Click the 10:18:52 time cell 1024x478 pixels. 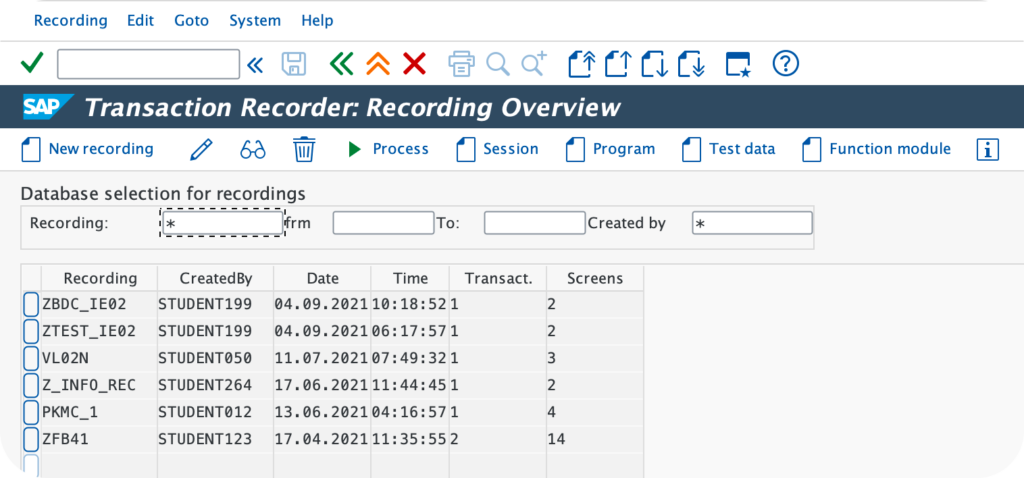click(x=410, y=304)
